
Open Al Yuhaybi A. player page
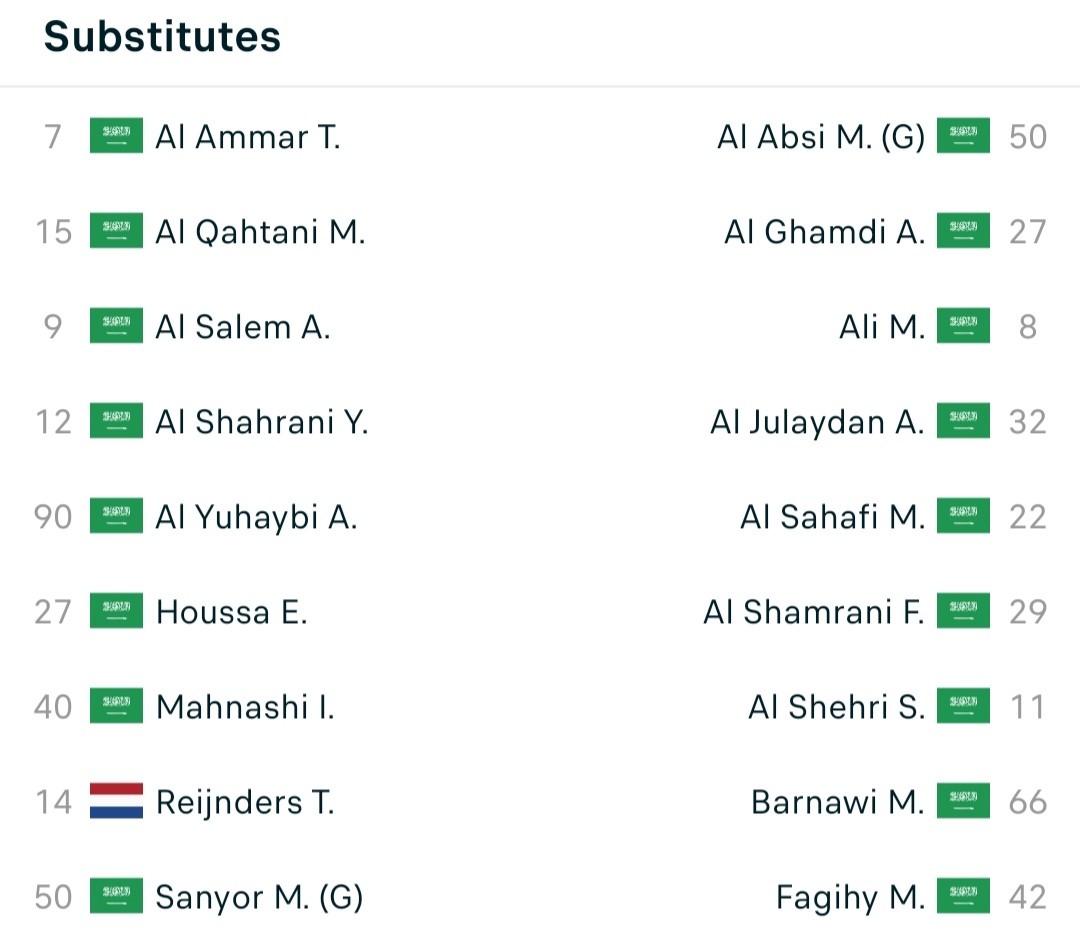coord(256,517)
